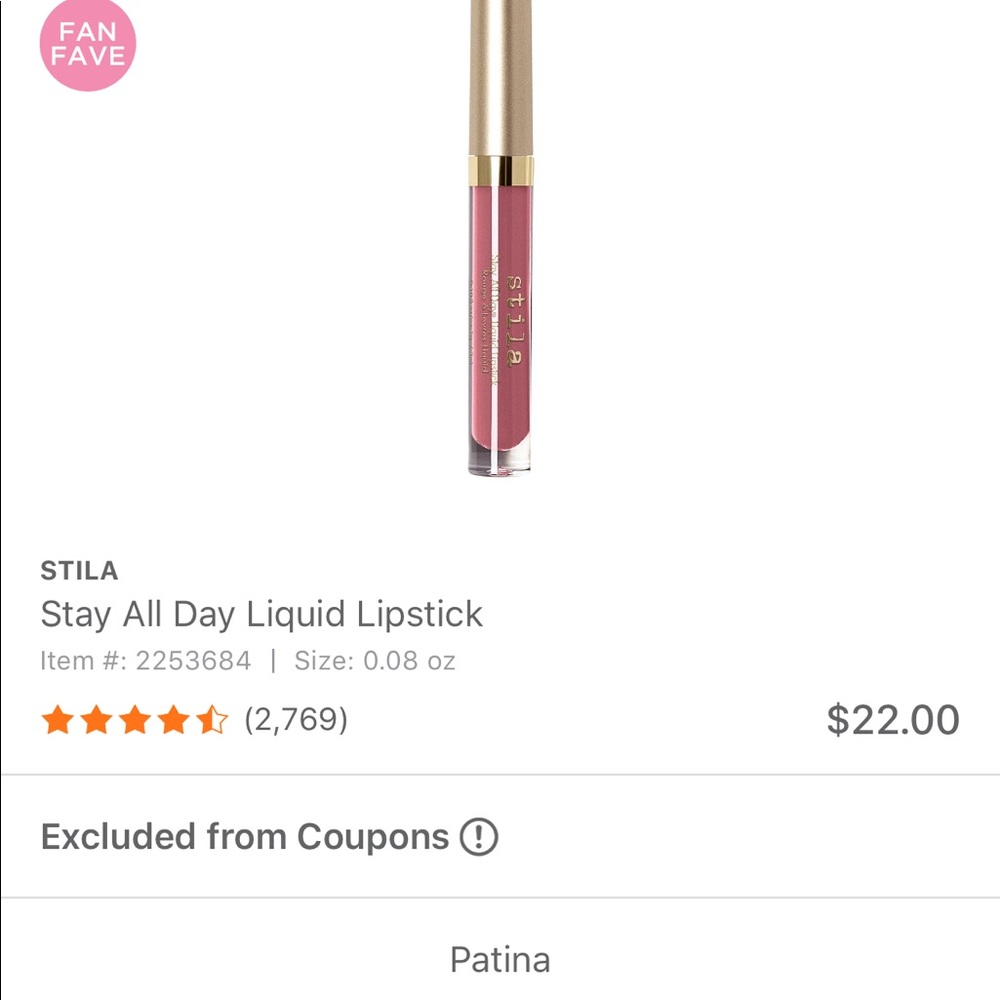
Task: Click the first orange rating star
Action: coord(57,719)
